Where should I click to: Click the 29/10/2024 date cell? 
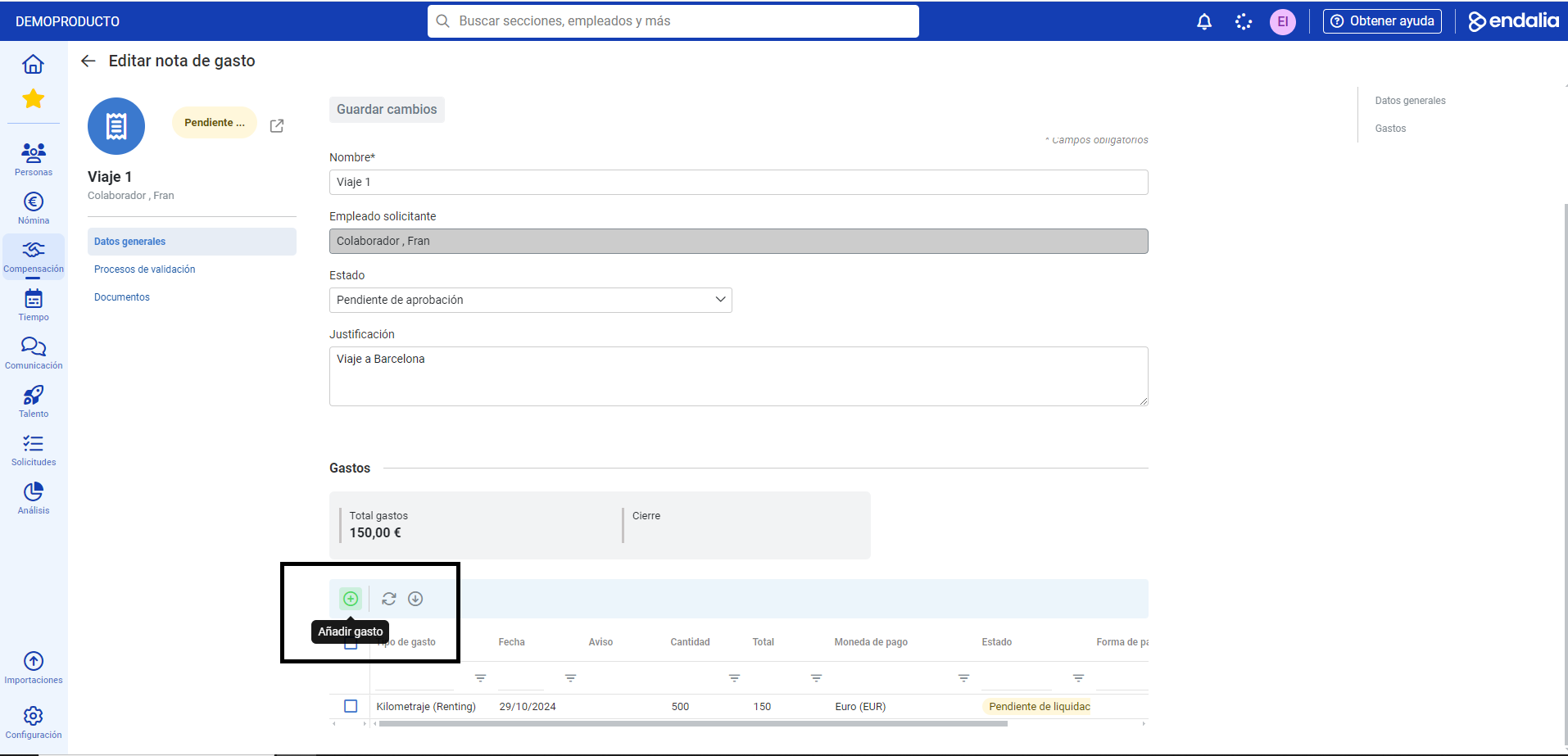click(528, 707)
